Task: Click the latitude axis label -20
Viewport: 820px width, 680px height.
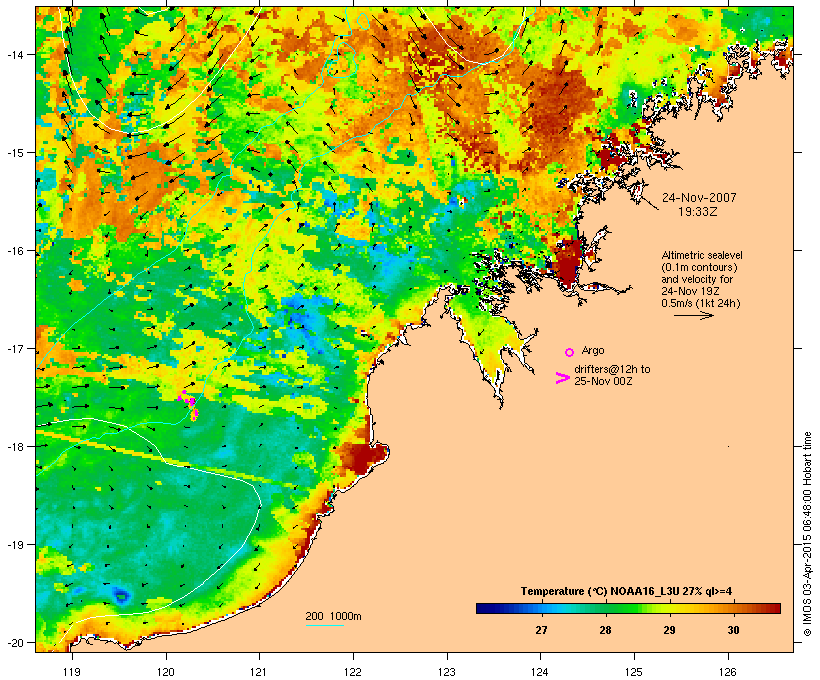Action: click(x=14, y=642)
